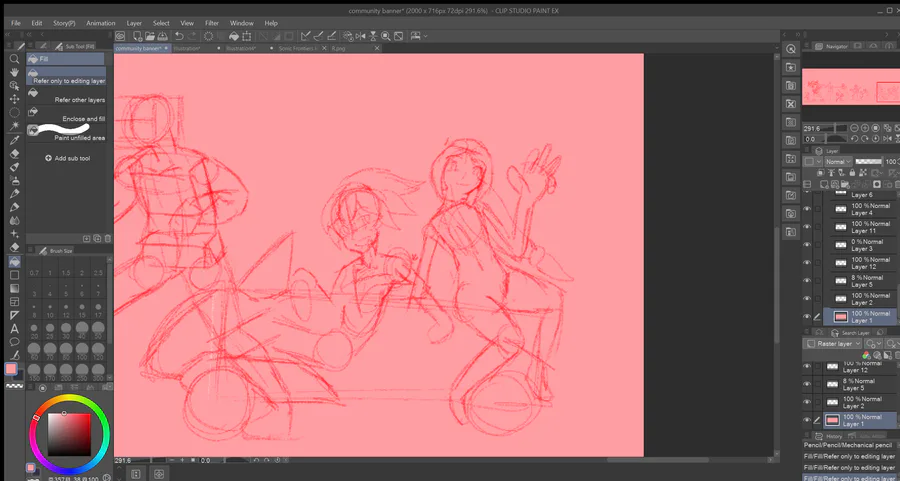The height and width of the screenshot is (481, 900).
Task: Click the color wheel saturation square
Action: (69, 434)
